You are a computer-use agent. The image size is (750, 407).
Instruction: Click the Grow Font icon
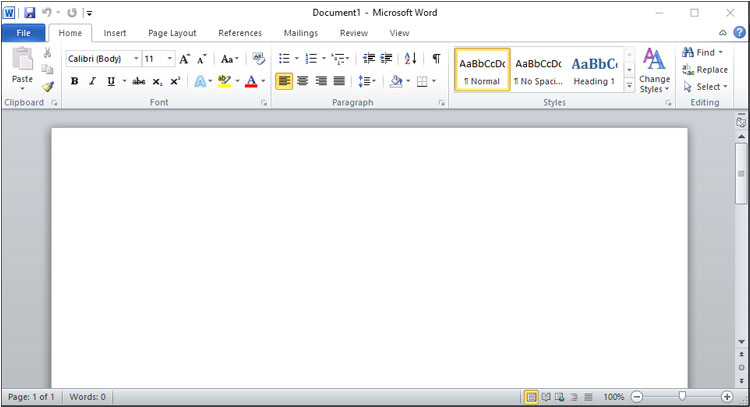[x=185, y=59]
